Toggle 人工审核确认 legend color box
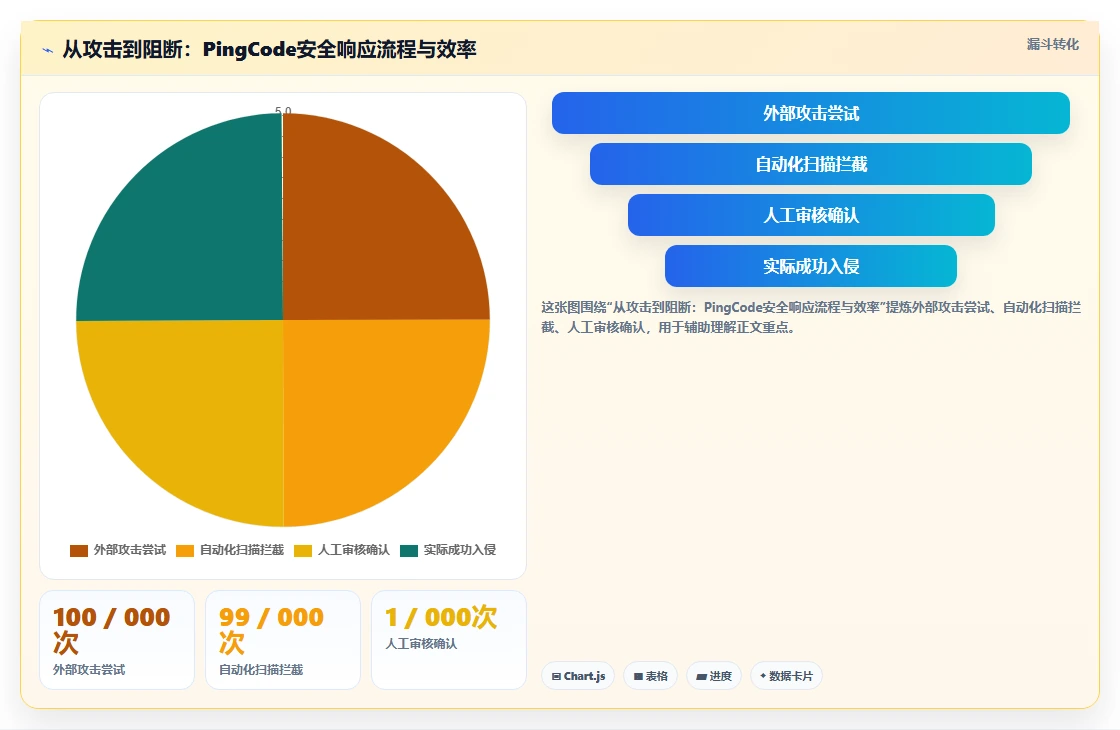The width and height of the screenshot is (1120, 730). pos(303,550)
